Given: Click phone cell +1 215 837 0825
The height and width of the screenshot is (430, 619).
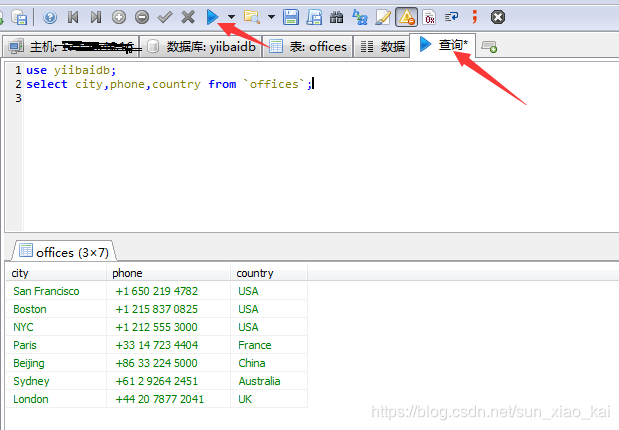Looking at the screenshot, I should (168, 309).
